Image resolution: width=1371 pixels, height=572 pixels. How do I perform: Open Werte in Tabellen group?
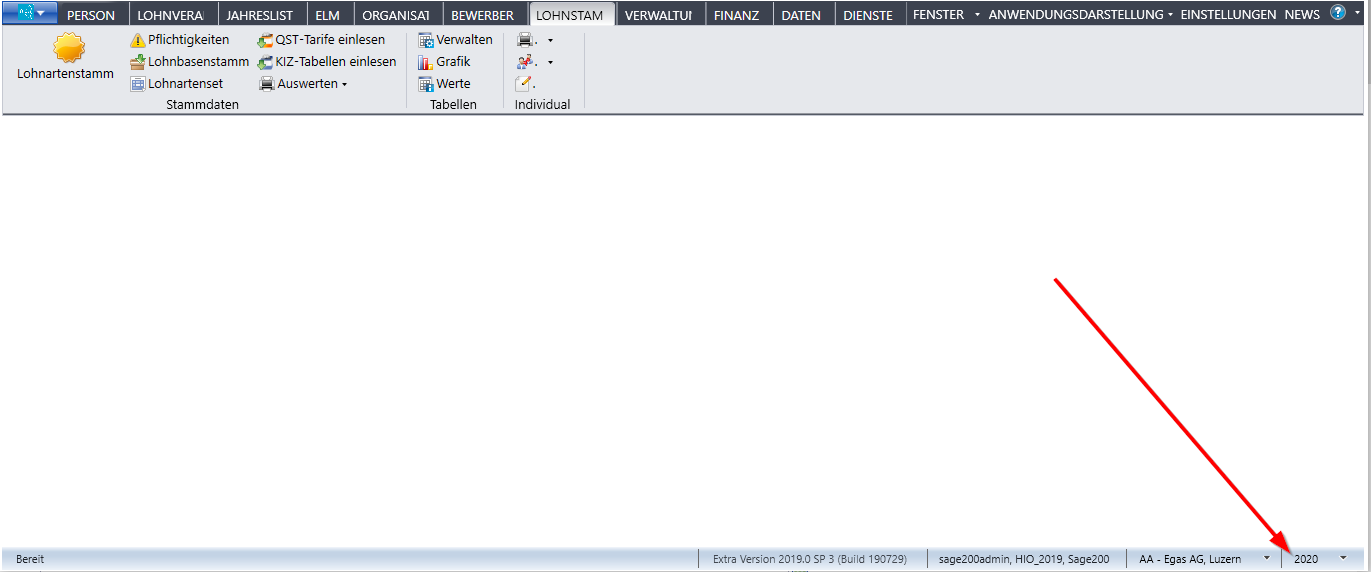click(x=444, y=84)
